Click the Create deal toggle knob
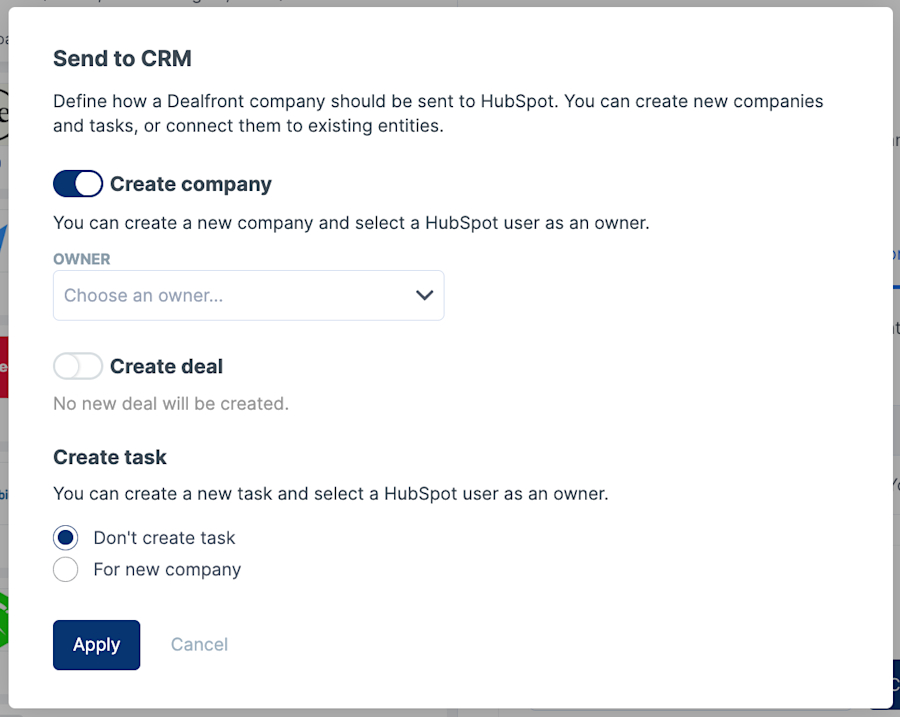This screenshot has height=717, width=900. 68,366
